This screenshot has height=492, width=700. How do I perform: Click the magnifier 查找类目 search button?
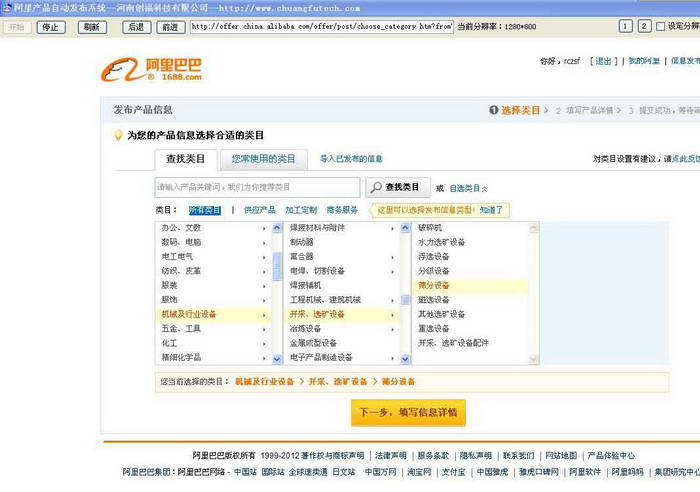click(x=398, y=187)
